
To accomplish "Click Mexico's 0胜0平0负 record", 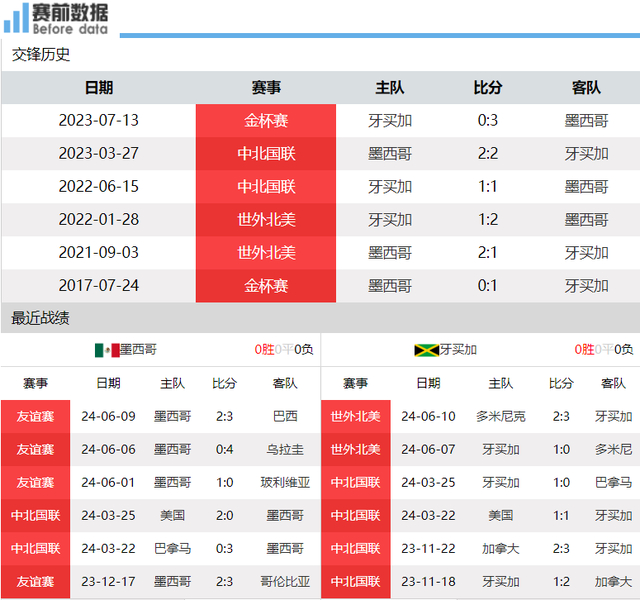I will click(284, 350).
